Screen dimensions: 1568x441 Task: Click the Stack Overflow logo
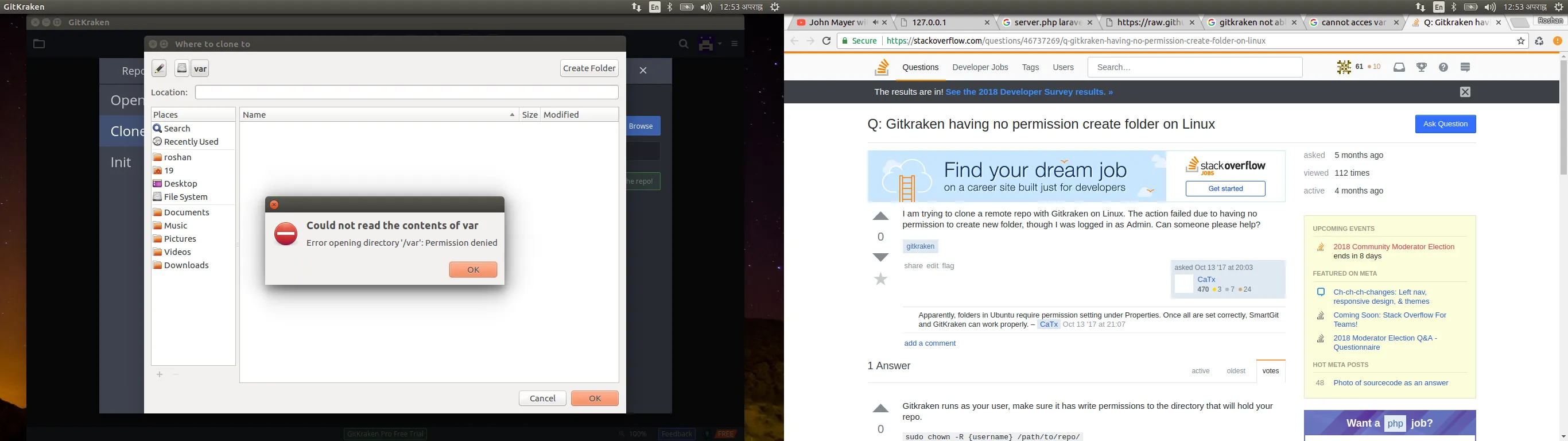pyautogui.click(x=882, y=68)
